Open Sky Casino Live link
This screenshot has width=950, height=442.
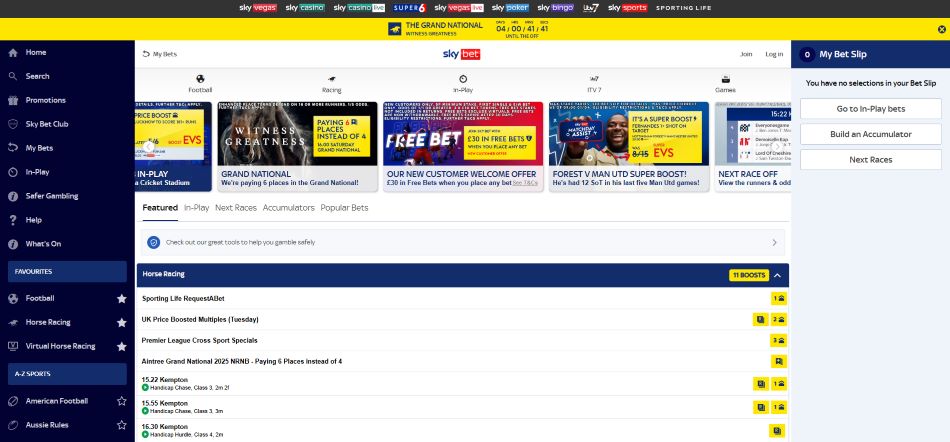pyautogui.click(x=359, y=8)
